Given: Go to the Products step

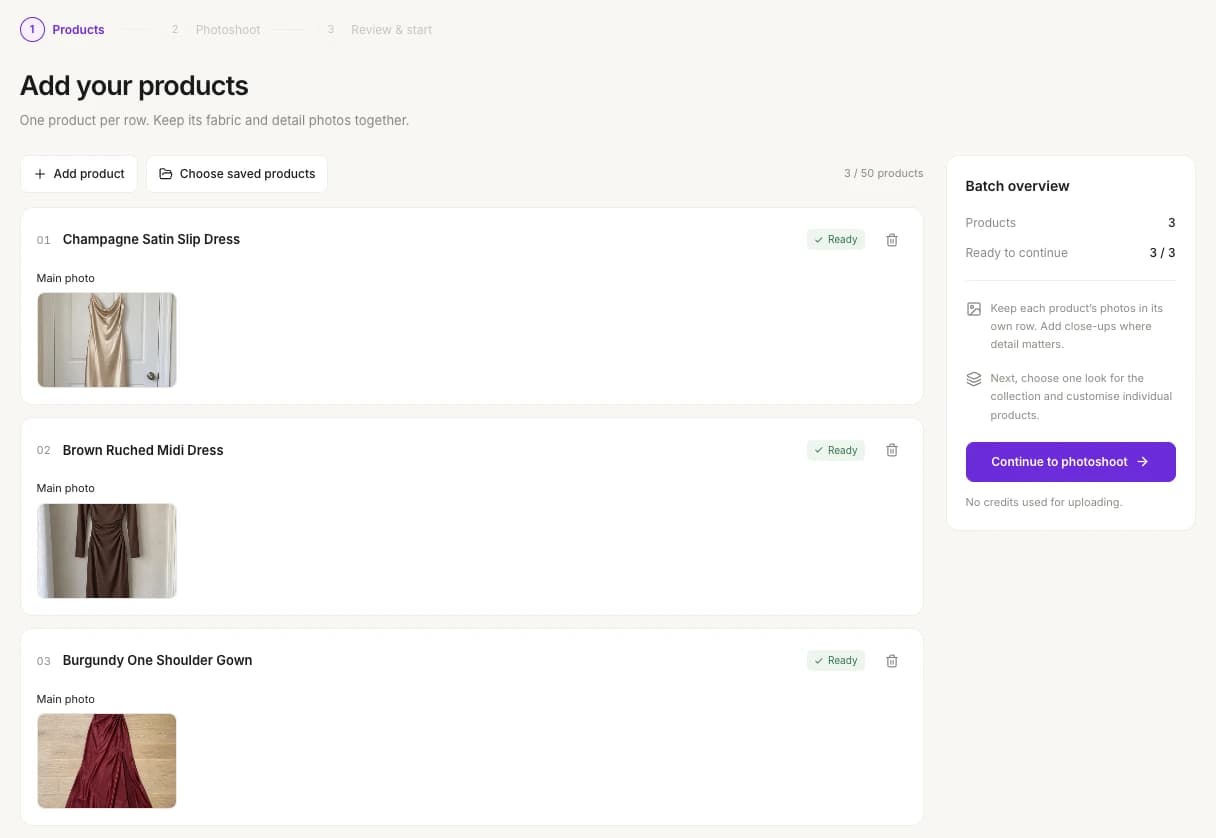Looking at the screenshot, I should coord(63,30).
